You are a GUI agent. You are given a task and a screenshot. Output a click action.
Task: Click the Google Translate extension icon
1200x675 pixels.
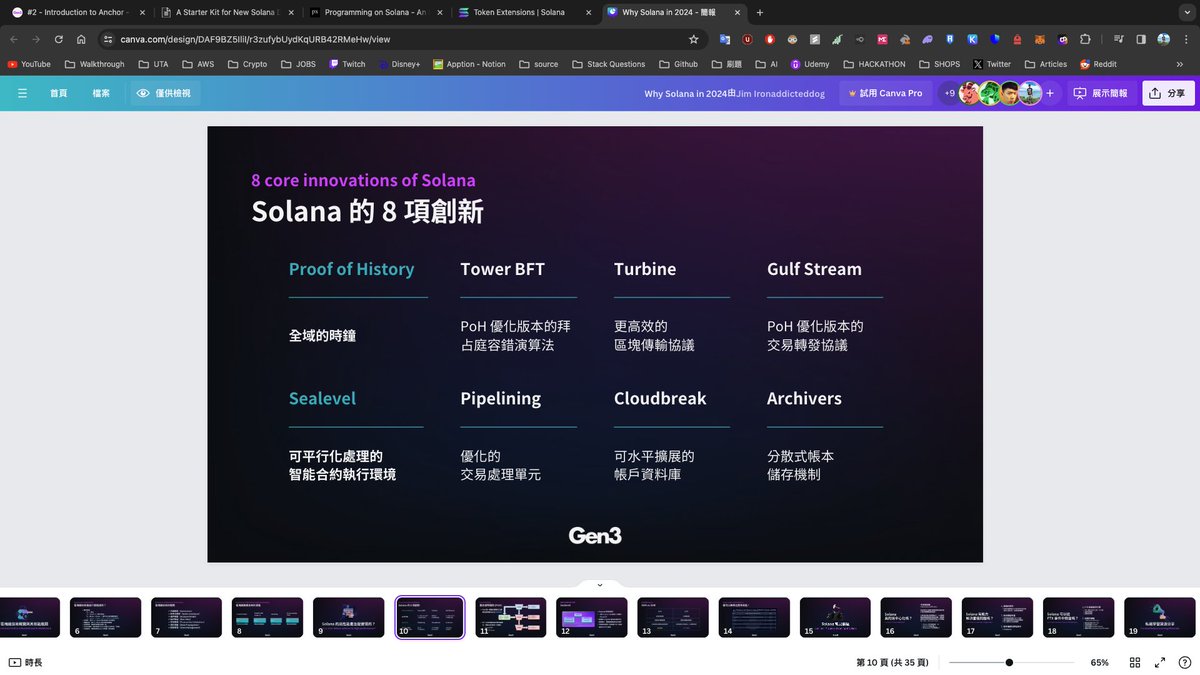(725, 39)
